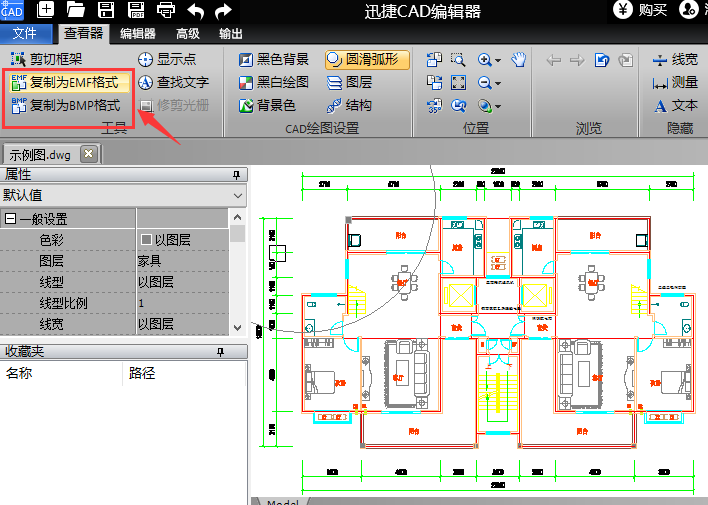Choose 复制为BMP格式 copy option
The width and height of the screenshot is (708, 505).
(66, 104)
